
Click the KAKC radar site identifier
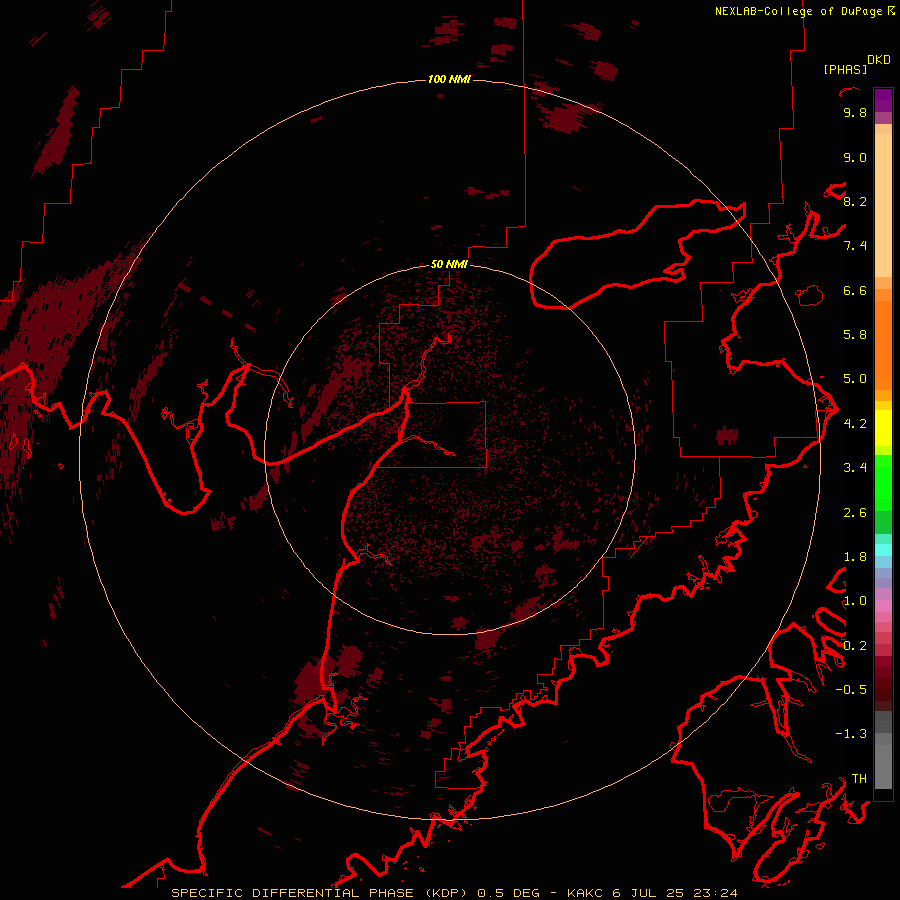[x=585, y=893]
